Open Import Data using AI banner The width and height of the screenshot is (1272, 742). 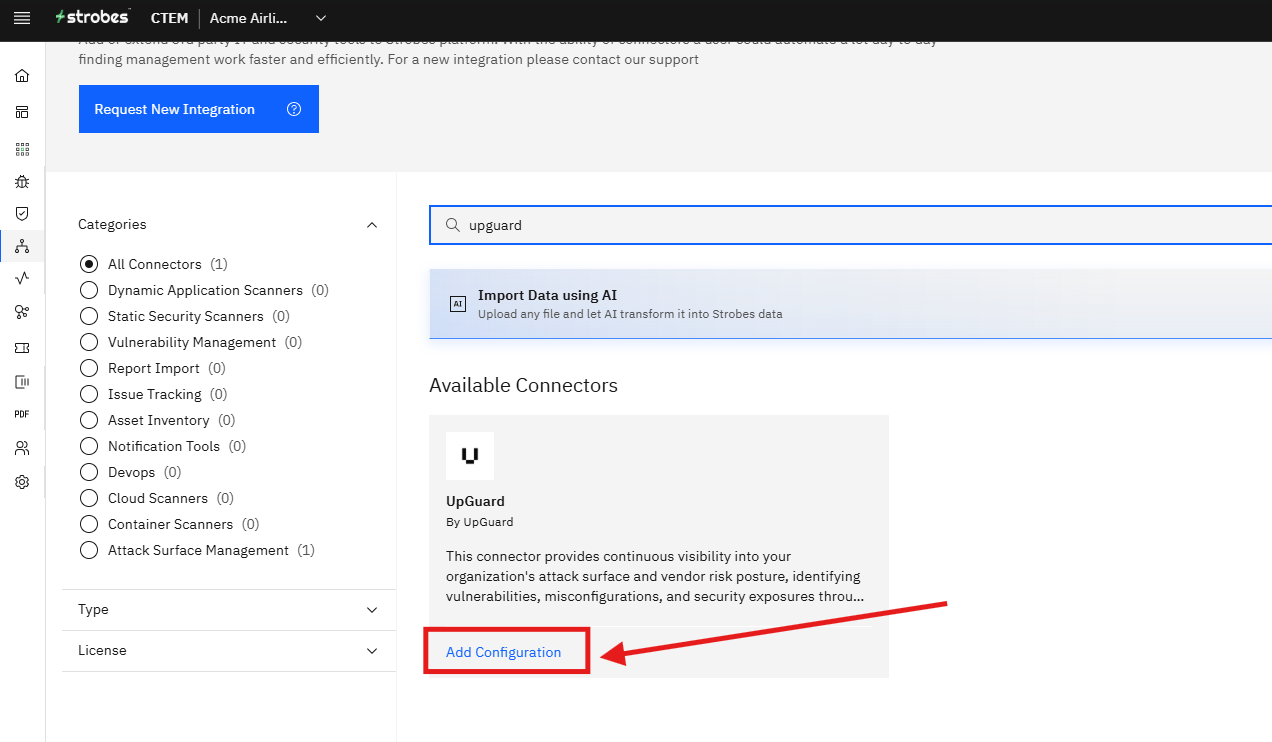pos(850,303)
